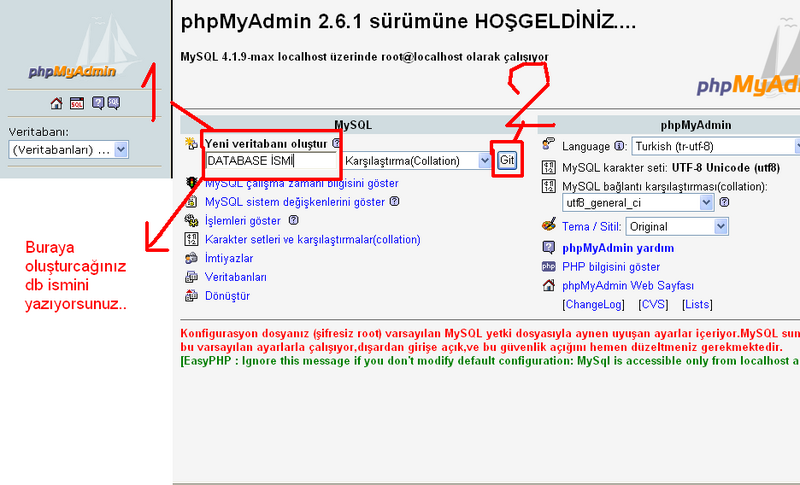Open İşlemleri göster link
The width and height of the screenshot is (800, 485).
[x=243, y=221]
